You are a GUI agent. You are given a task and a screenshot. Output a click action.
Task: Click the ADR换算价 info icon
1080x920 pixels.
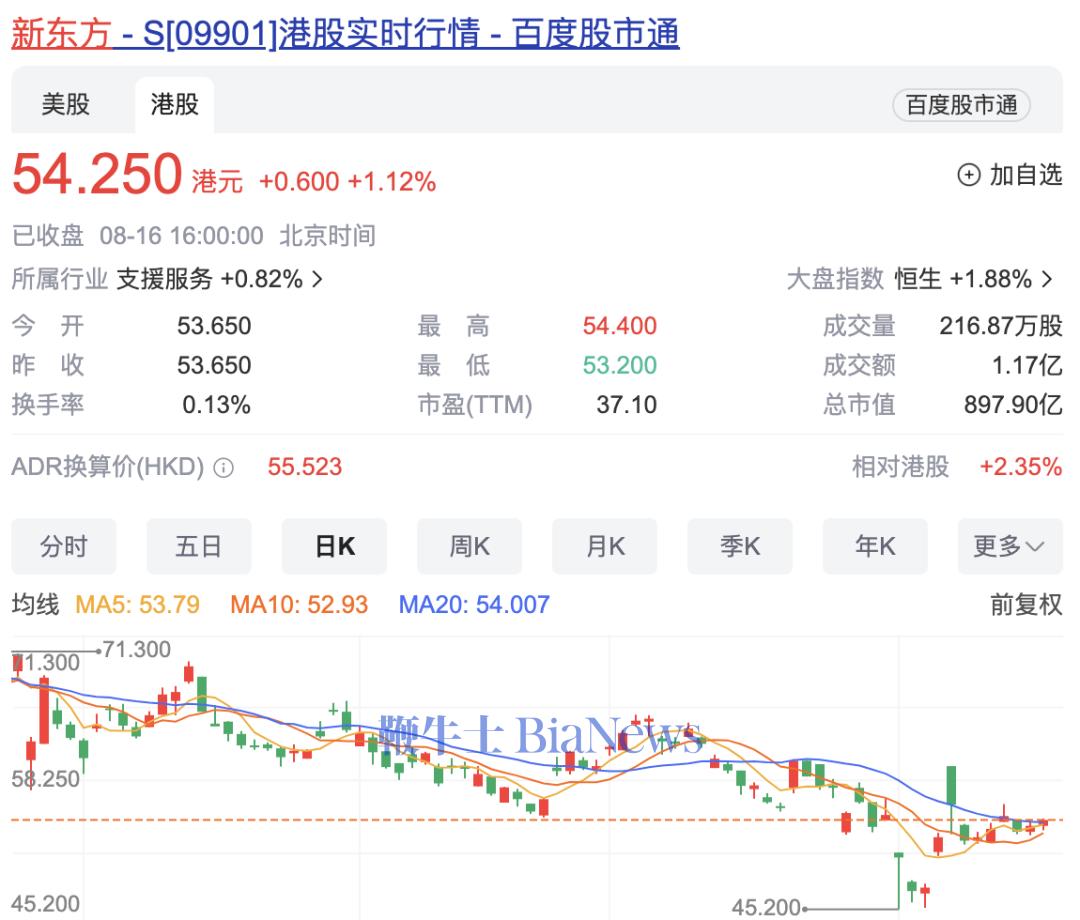pos(223,468)
